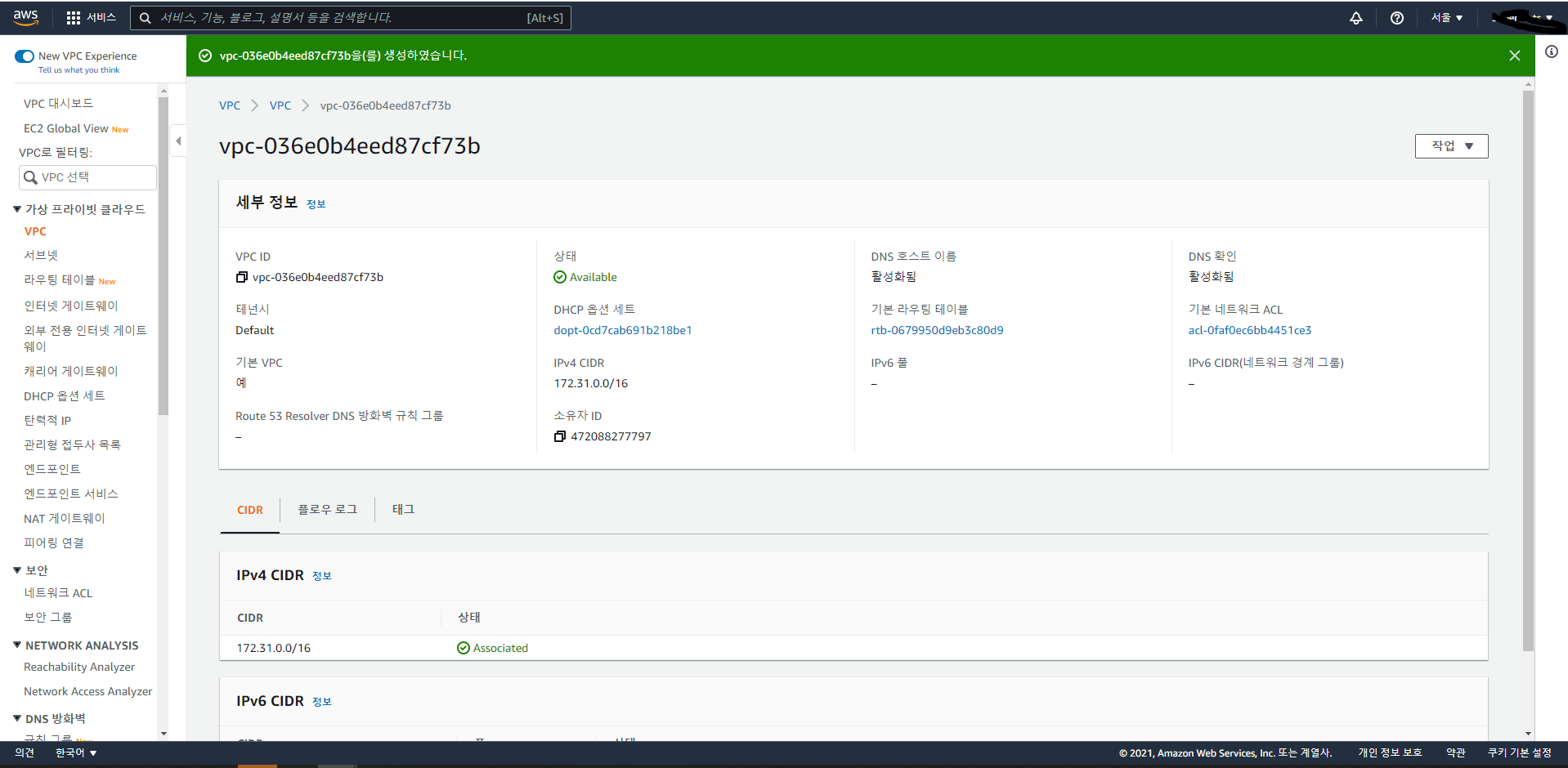The image size is (1568, 768).
Task: Click the AWS logo home icon
Action: point(26,17)
